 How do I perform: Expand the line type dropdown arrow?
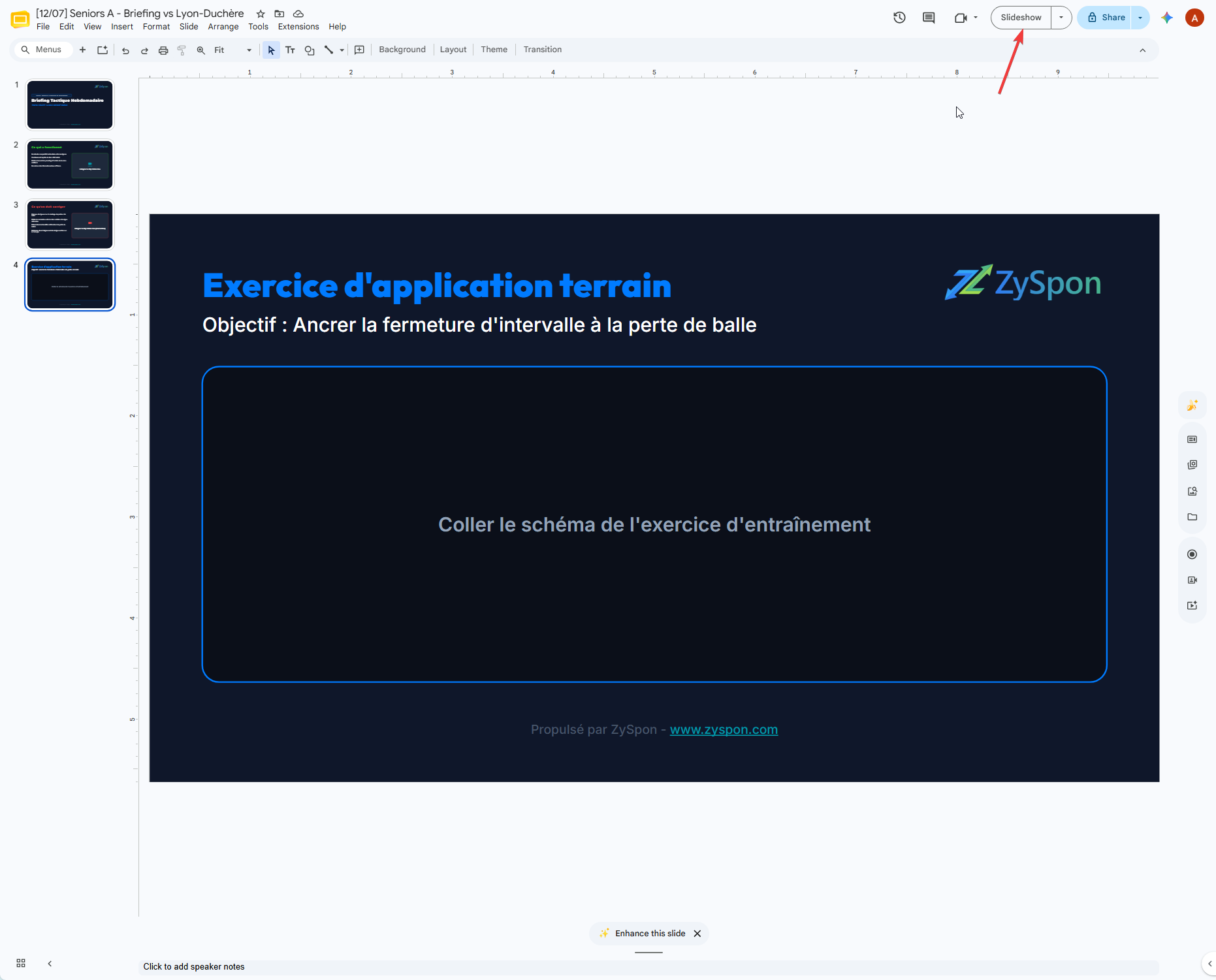pos(342,50)
